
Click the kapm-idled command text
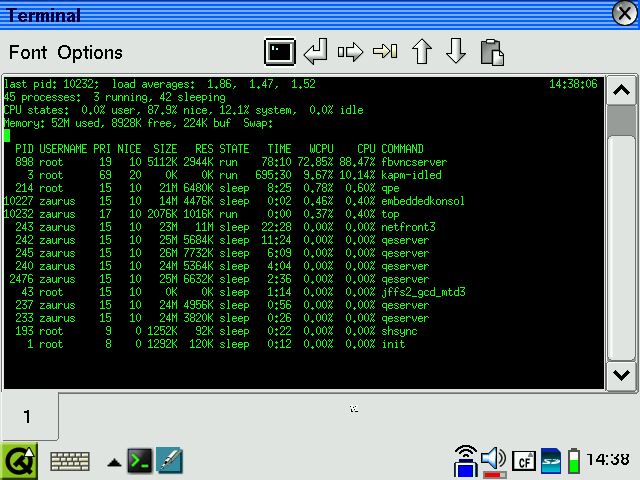[411, 175]
